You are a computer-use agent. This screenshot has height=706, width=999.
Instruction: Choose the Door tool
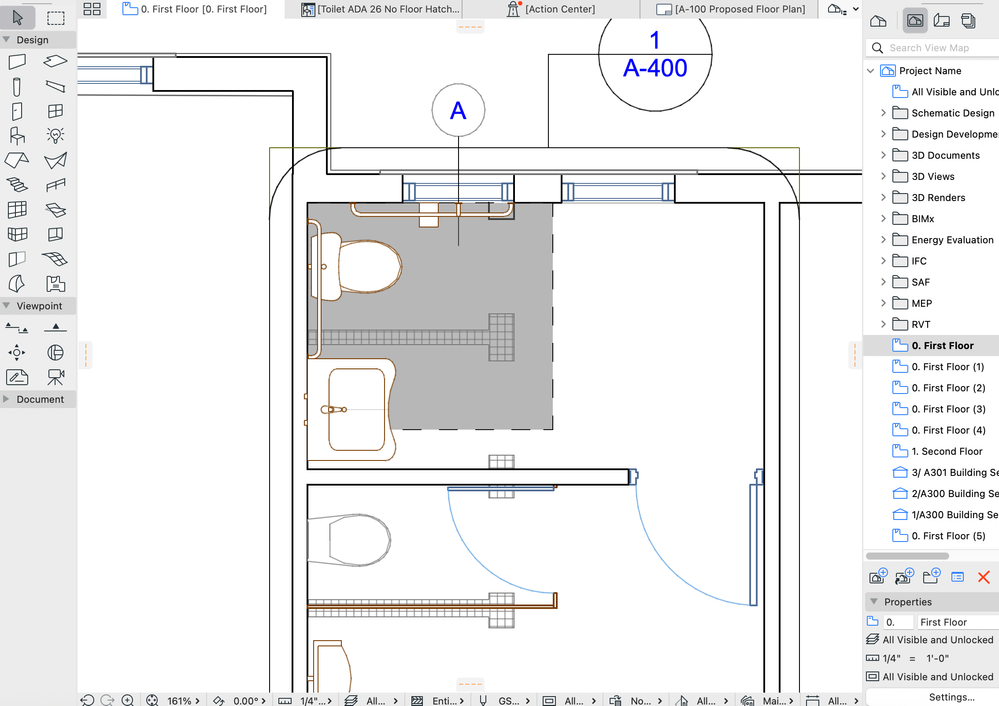click(17, 111)
